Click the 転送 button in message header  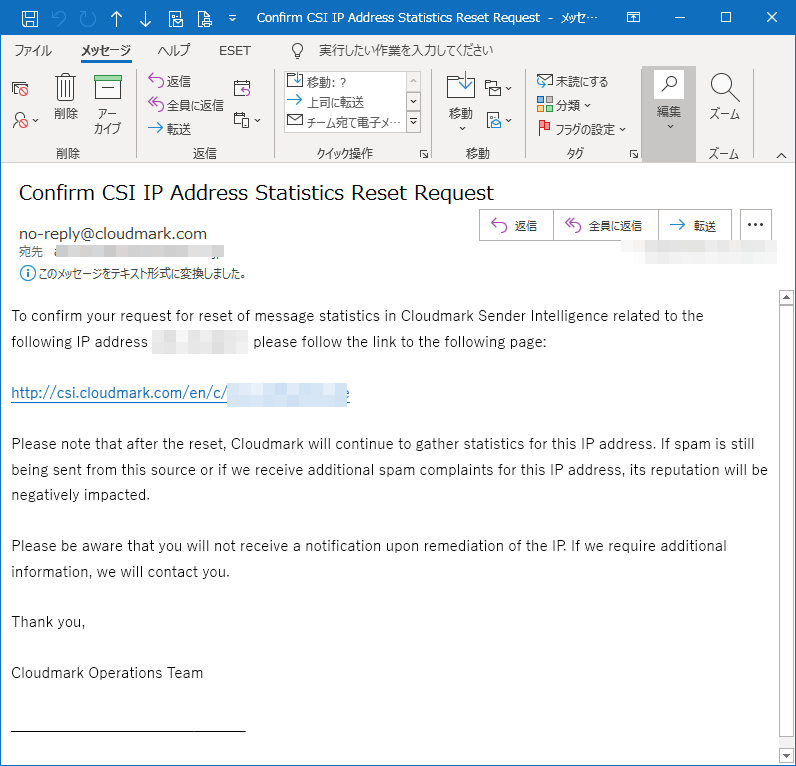tap(695, 225)
